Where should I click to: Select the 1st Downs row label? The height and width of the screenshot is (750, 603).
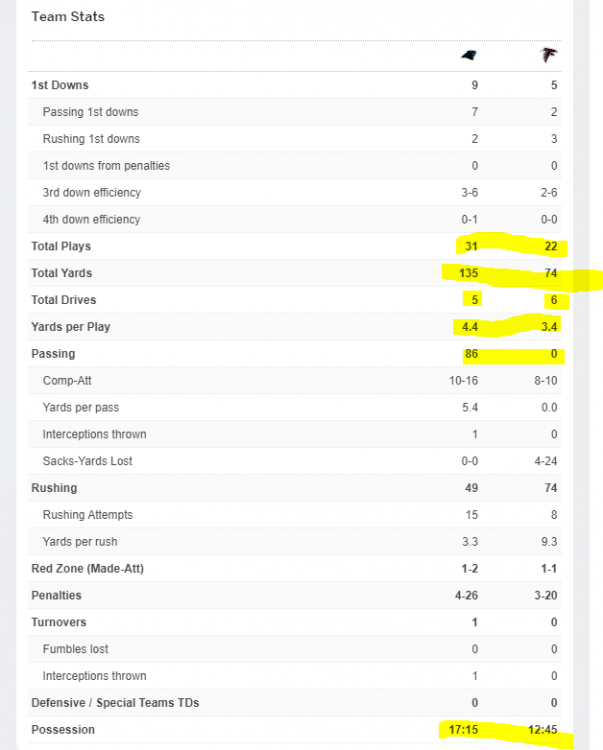pyautogui.click(x=60, y=85)
